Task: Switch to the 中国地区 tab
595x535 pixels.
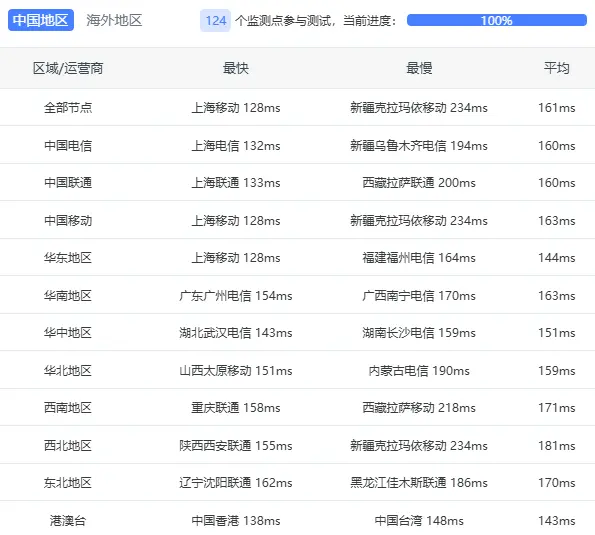Action: (41, 20)
